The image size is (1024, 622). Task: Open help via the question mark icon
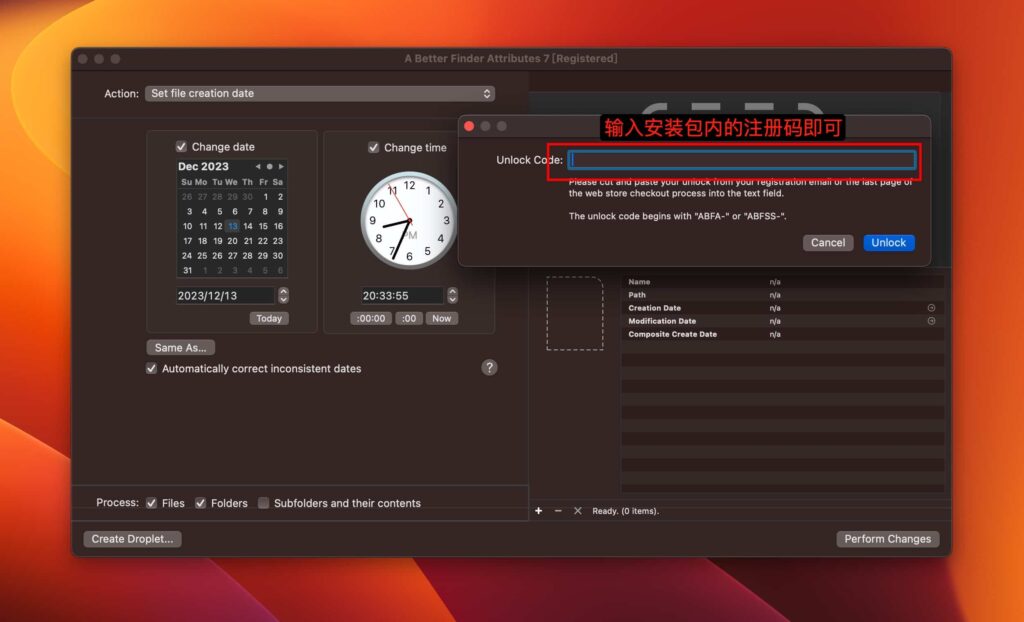[489, 367]
